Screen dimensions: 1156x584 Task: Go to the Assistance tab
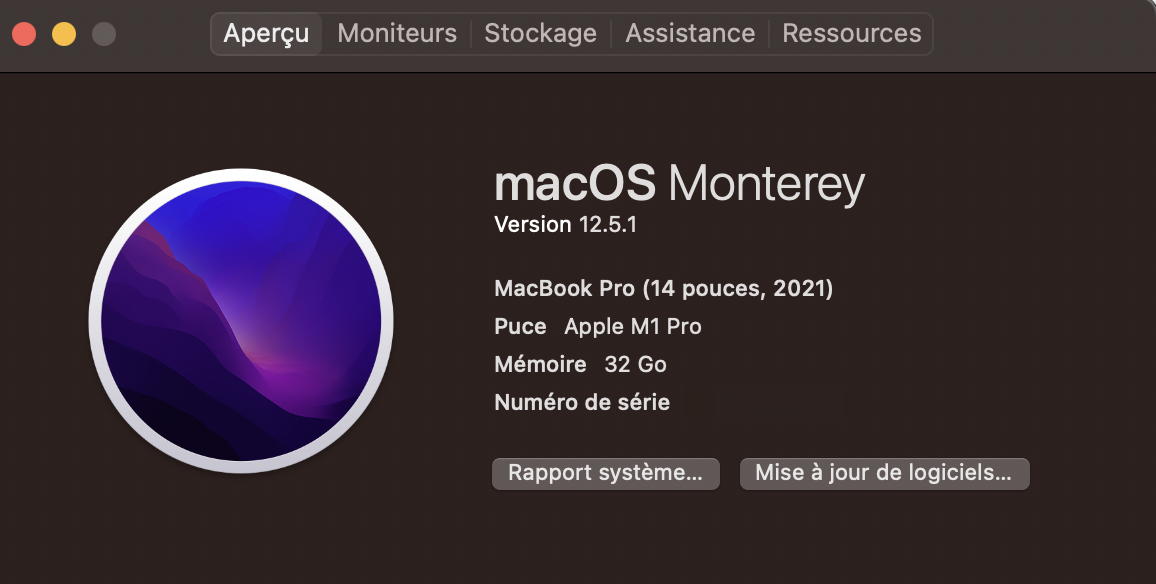pyautogui.click(x=690, y=33)
